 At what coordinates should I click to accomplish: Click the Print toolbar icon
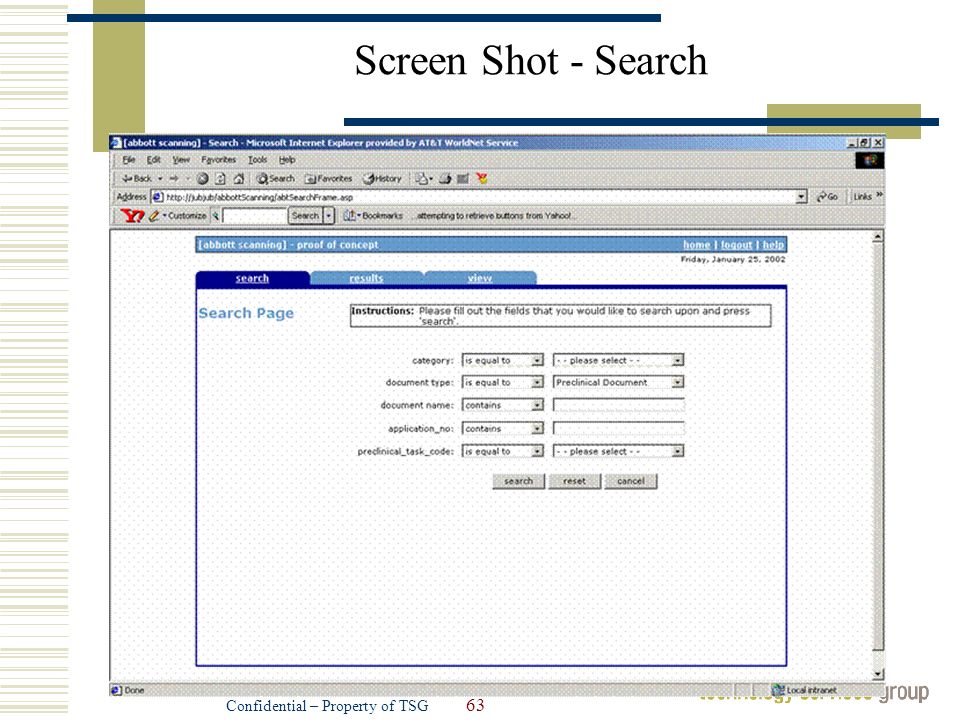445,179
